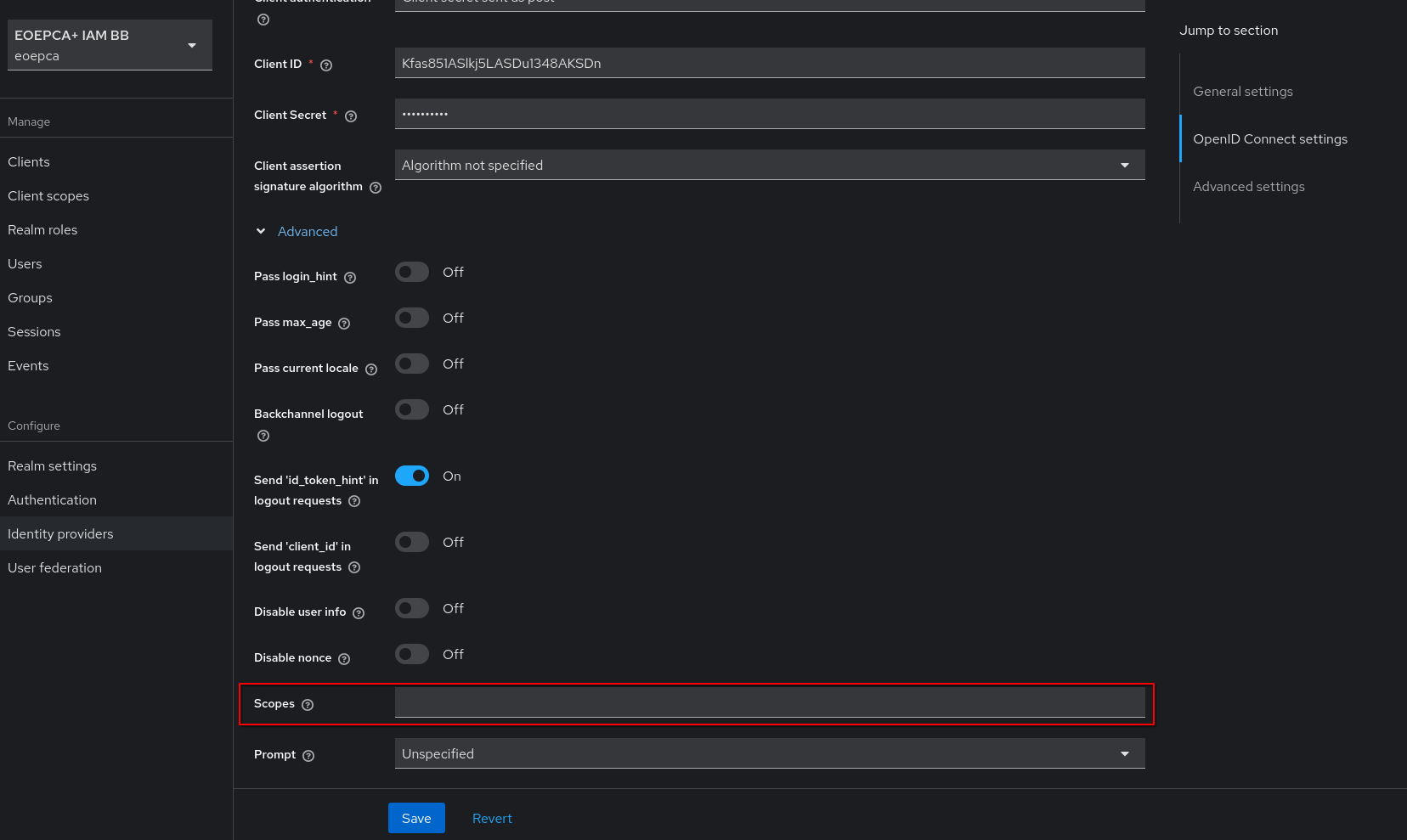This screenshot has height=840, width=1407.
Task: Open the Prompt dropdown showing Unspecified
Action: point(770,753)
